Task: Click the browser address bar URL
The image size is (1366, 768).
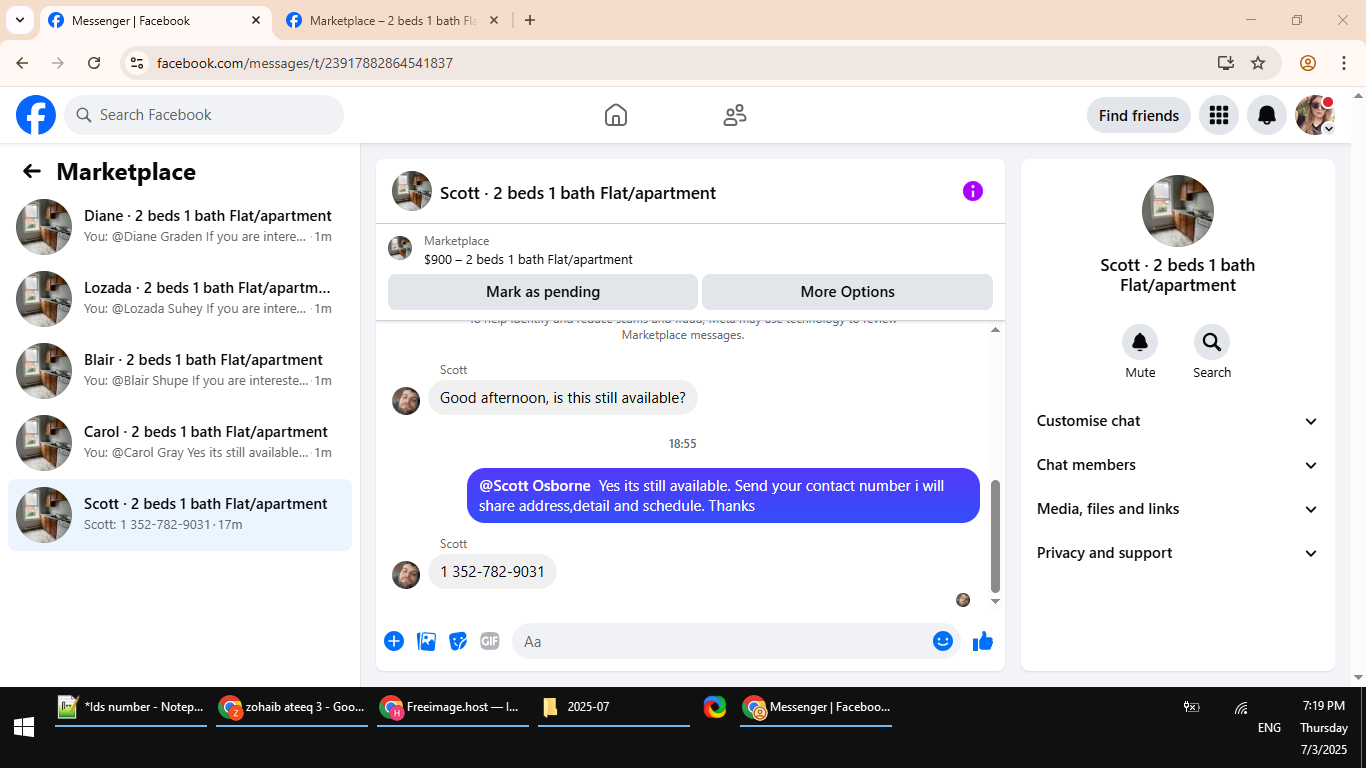Action: 305,63
